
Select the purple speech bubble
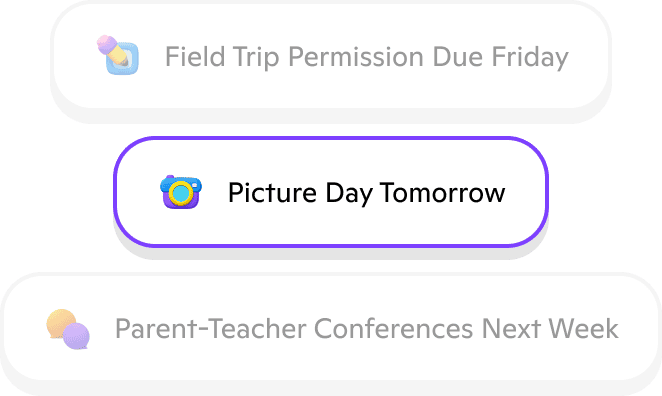tap(76, 336)
